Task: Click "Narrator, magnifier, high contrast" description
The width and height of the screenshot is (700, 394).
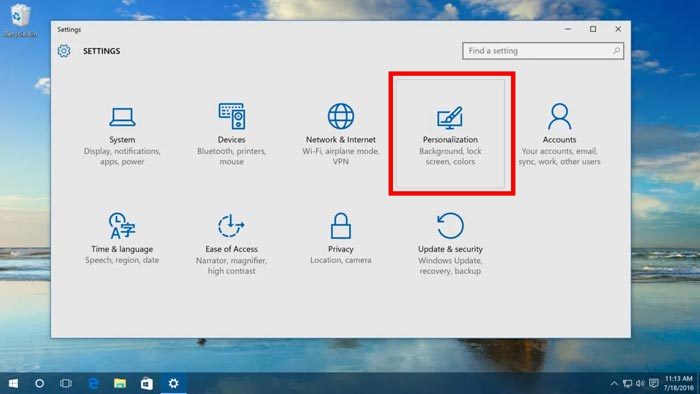Action: point(231,265)
